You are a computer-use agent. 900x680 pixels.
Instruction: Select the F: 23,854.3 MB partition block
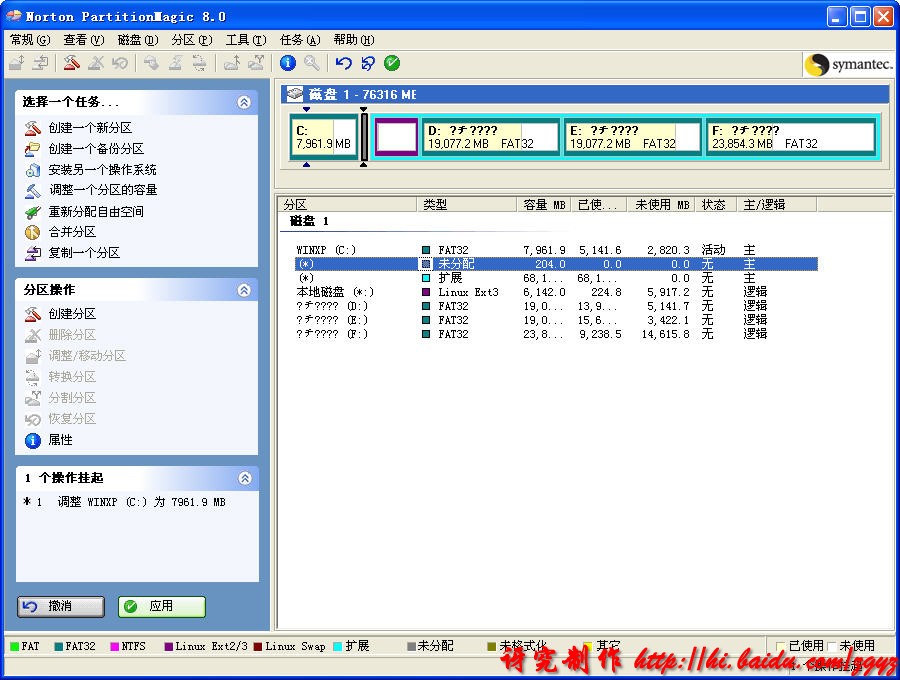[x=790, y=137]
